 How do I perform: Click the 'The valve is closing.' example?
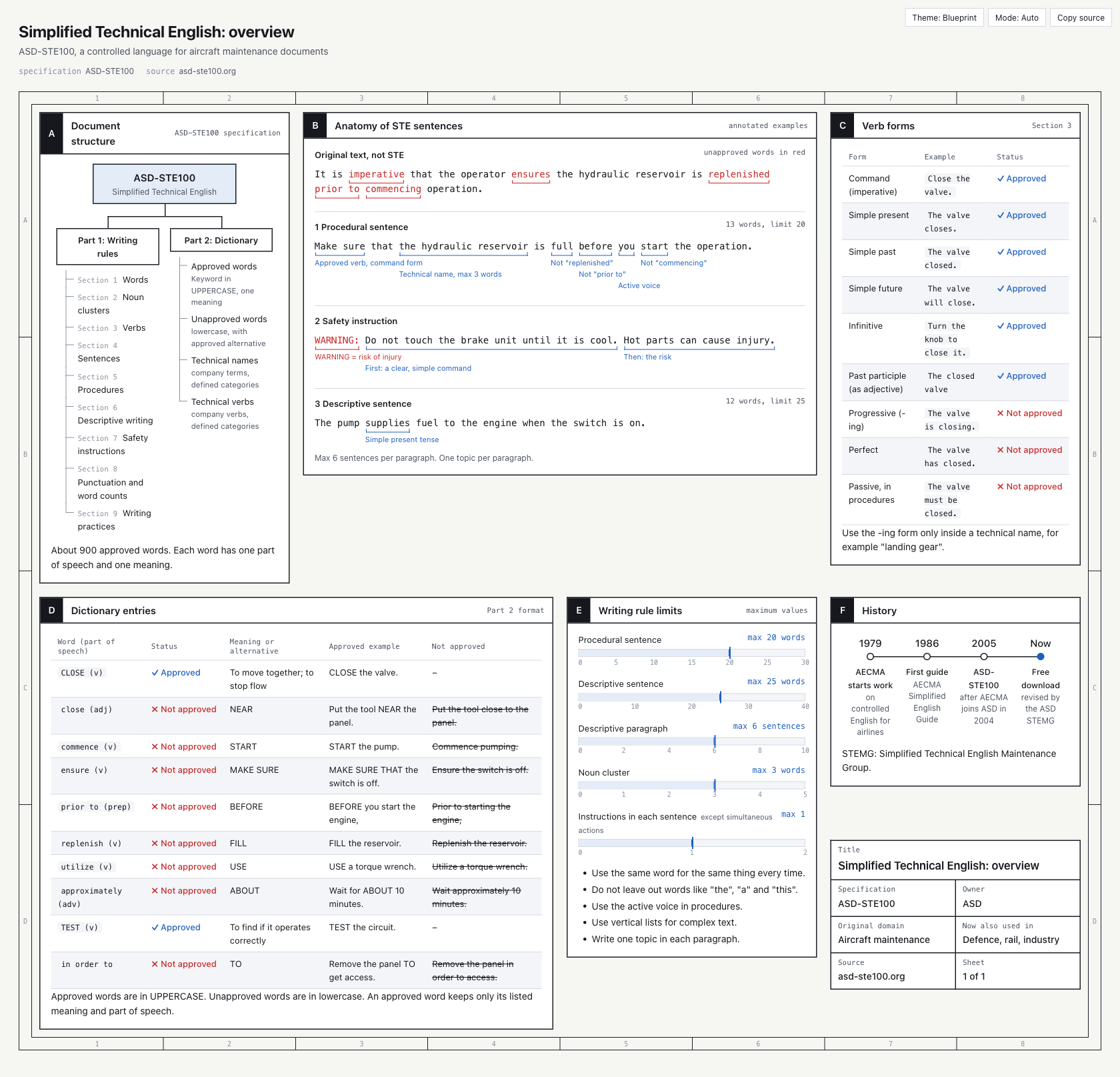[x=951, y=420]
